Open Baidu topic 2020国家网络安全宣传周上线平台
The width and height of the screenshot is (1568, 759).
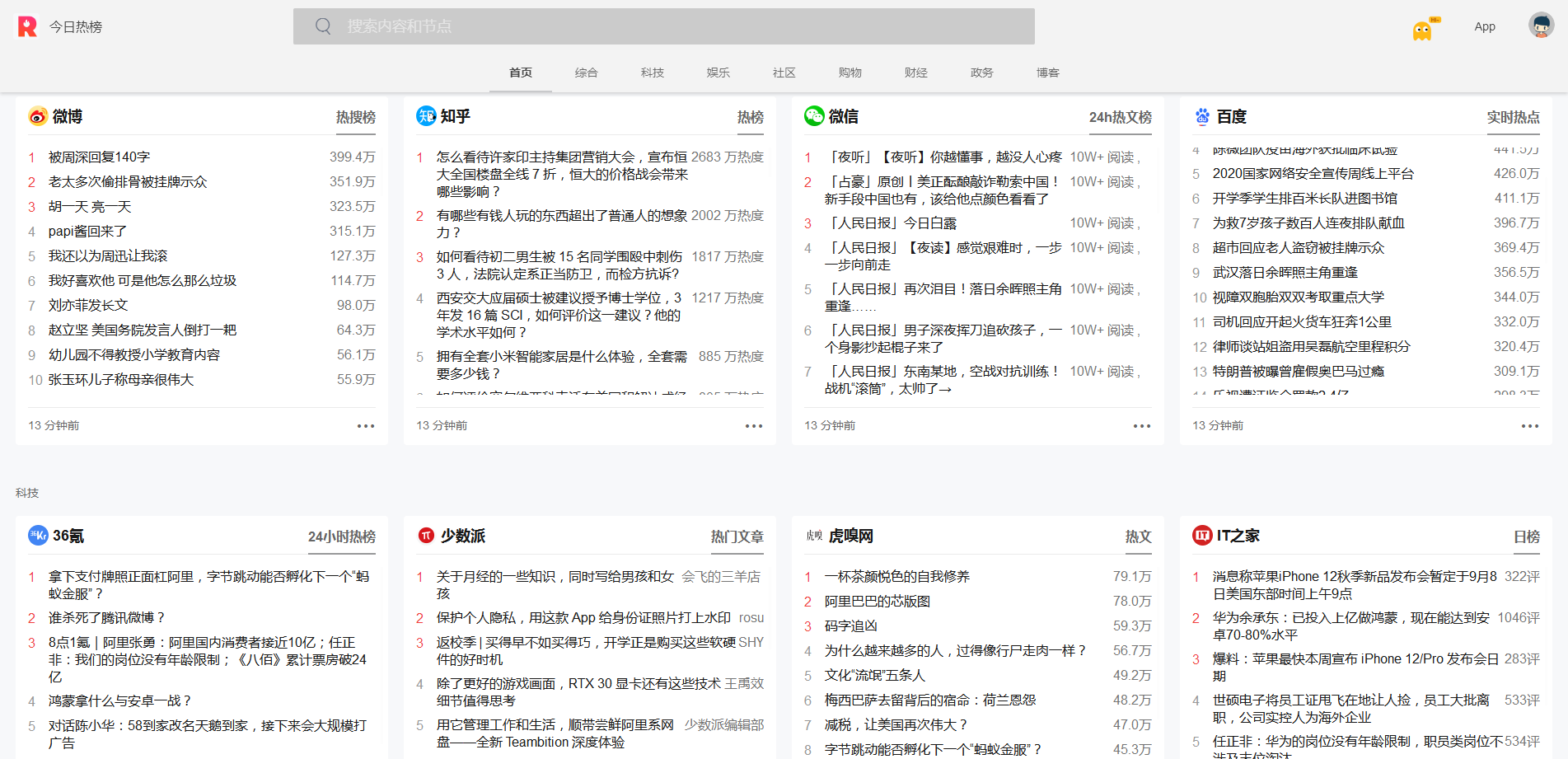pos(1313,173)
